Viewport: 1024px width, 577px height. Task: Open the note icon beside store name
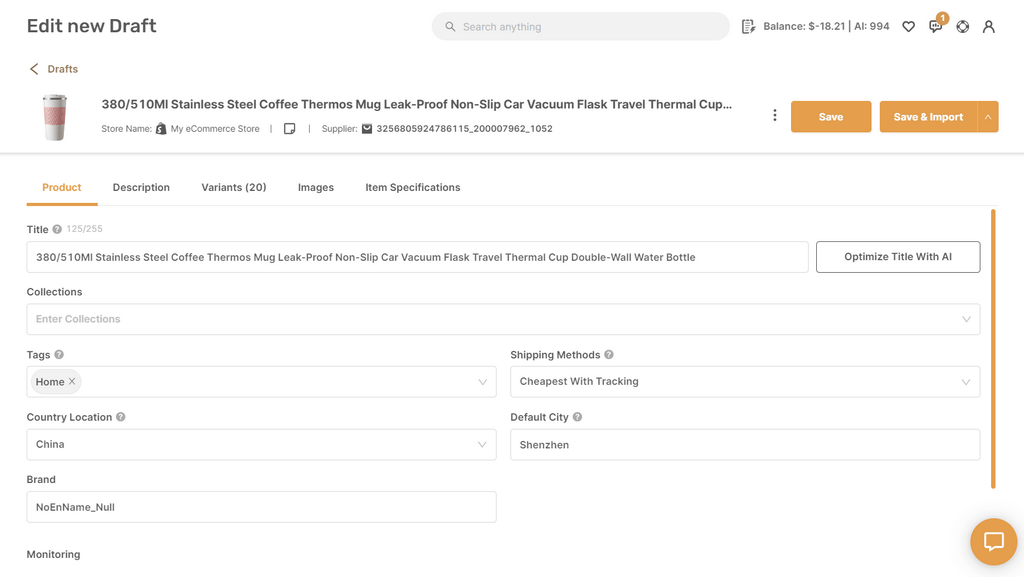point(289,129)
